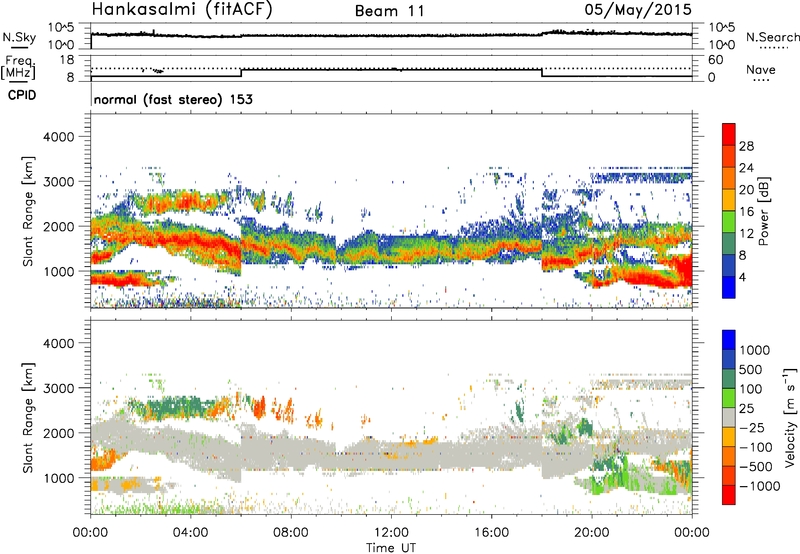
Task: Click the 'N.Sky' legend label
Action: pyautogui.click(x=19, y=37)
